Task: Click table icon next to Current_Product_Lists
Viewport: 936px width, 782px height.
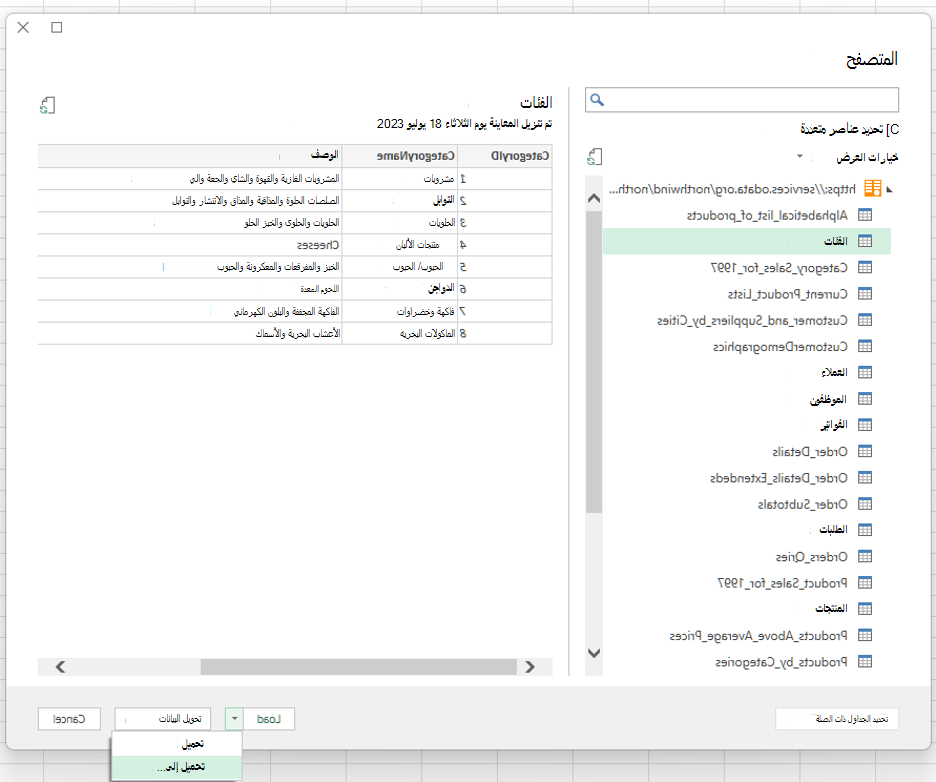Action: click(x=865, y=294)
